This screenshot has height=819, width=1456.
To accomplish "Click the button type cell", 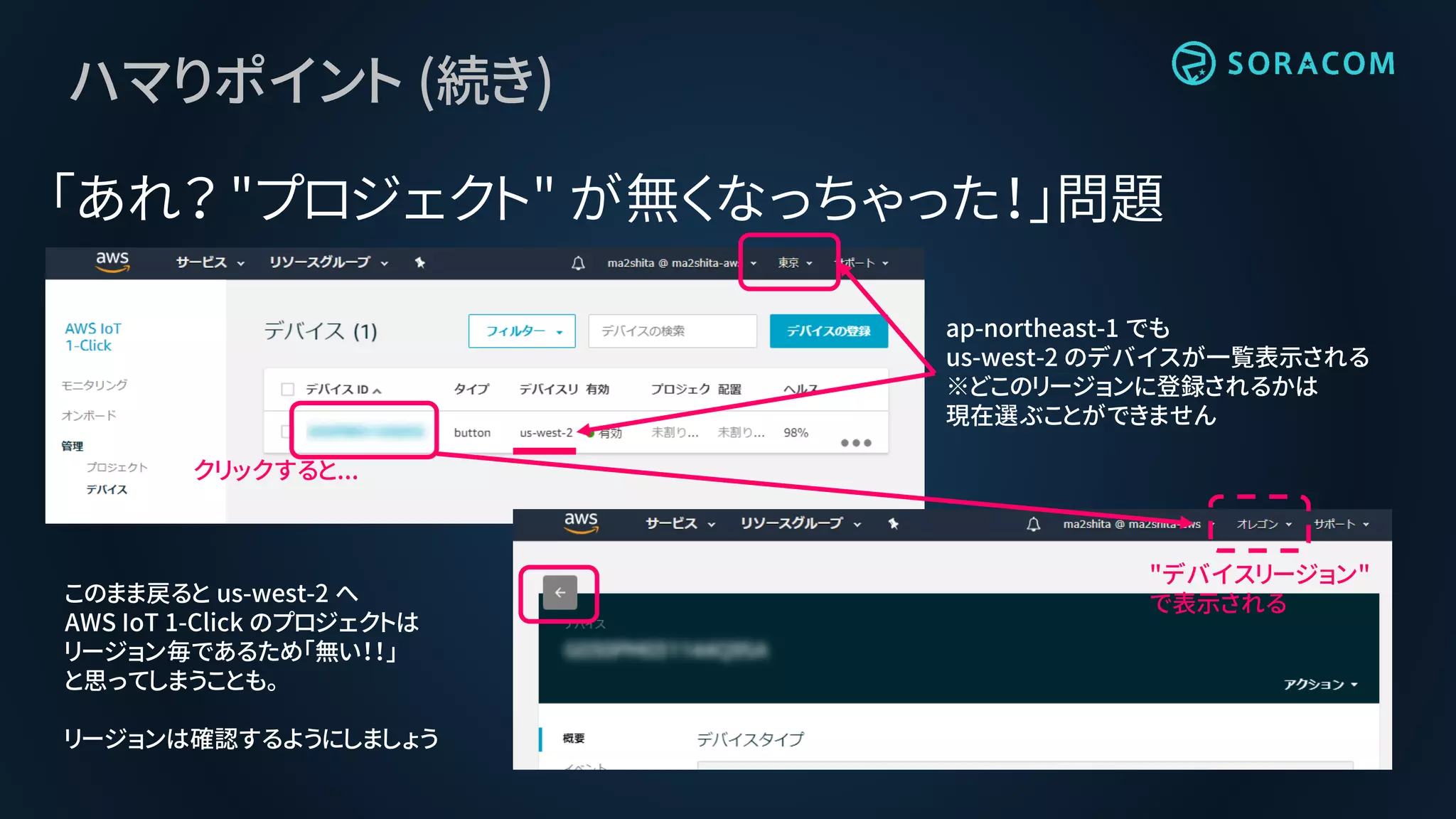I will click(472, 433).
